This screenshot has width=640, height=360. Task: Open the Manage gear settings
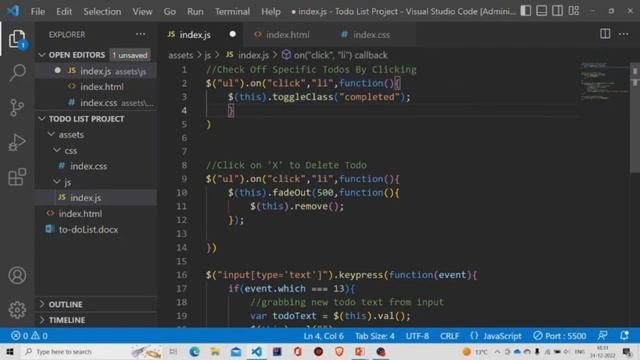point(17,310)
